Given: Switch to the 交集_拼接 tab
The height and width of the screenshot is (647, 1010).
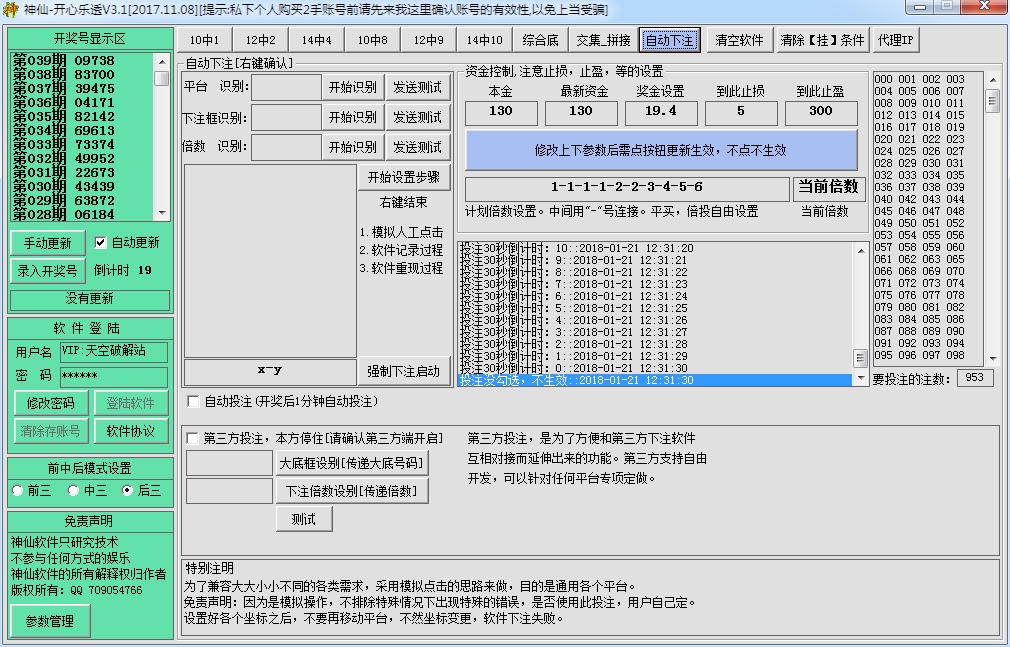Looking at the screenshot, I should (601, 41).
